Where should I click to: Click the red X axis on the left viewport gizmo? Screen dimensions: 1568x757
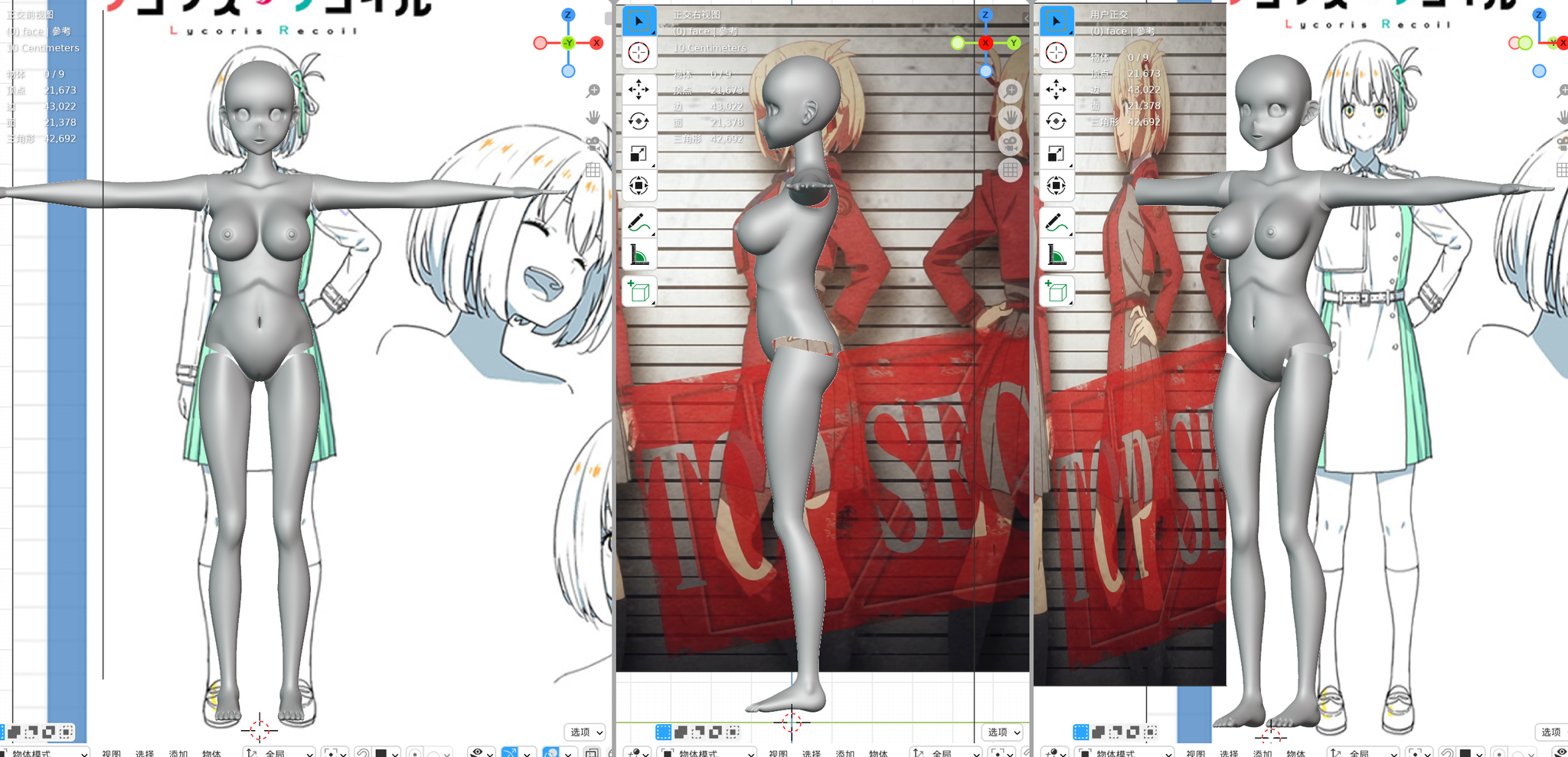pyautogui.click(x=596, y=43)
